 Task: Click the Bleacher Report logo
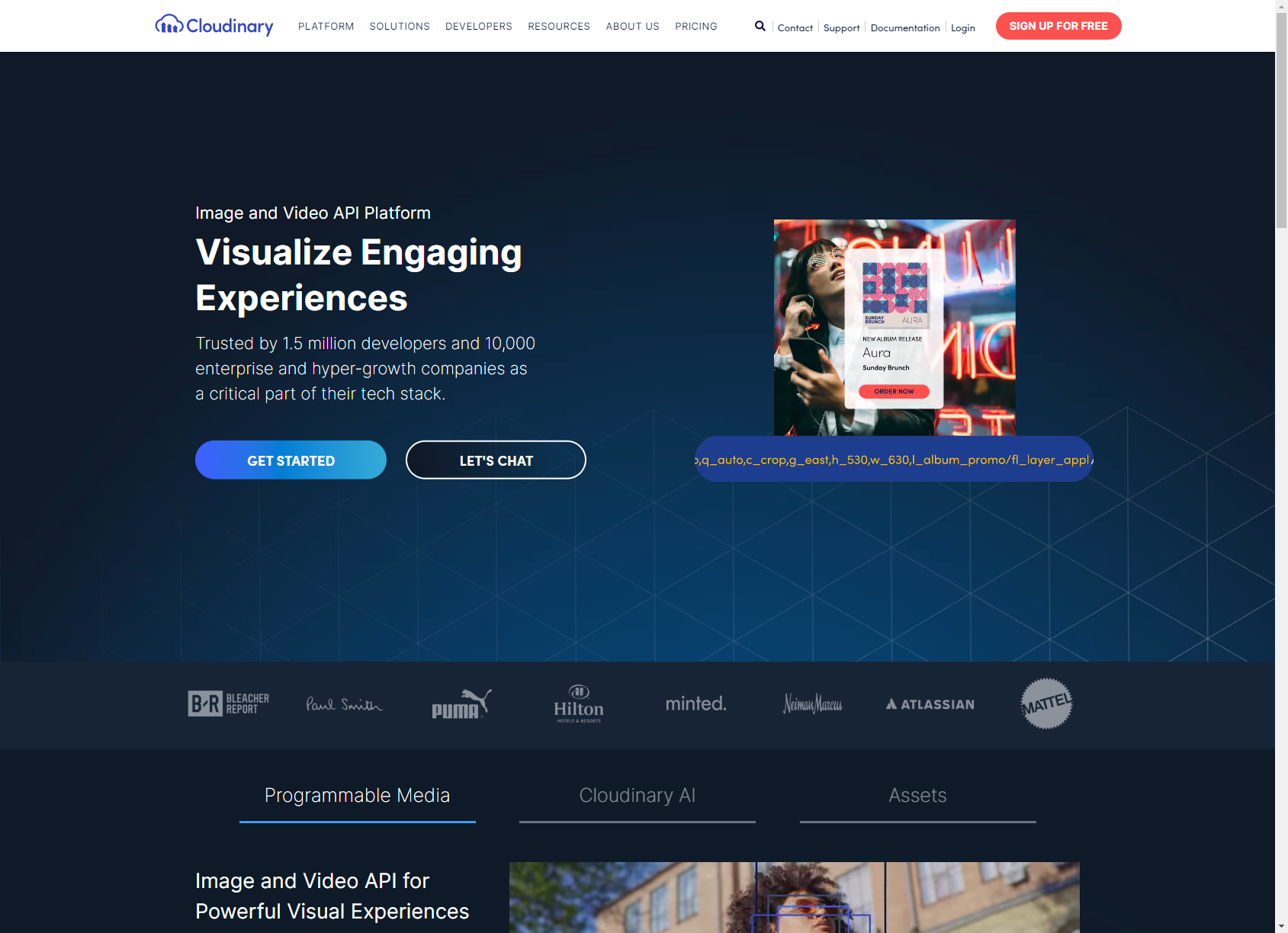pyautogui.click(x=229, y=704)
